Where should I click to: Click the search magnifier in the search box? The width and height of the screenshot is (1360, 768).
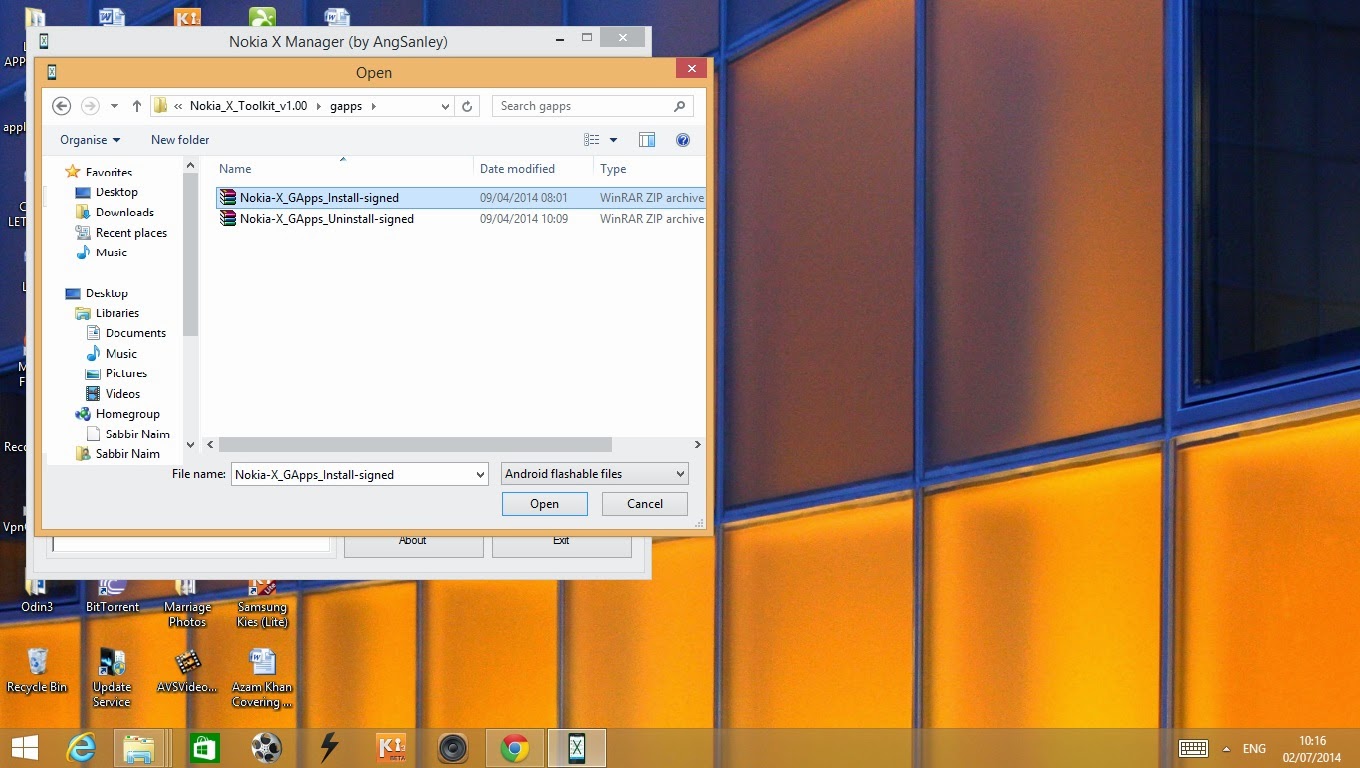[679, 106]
